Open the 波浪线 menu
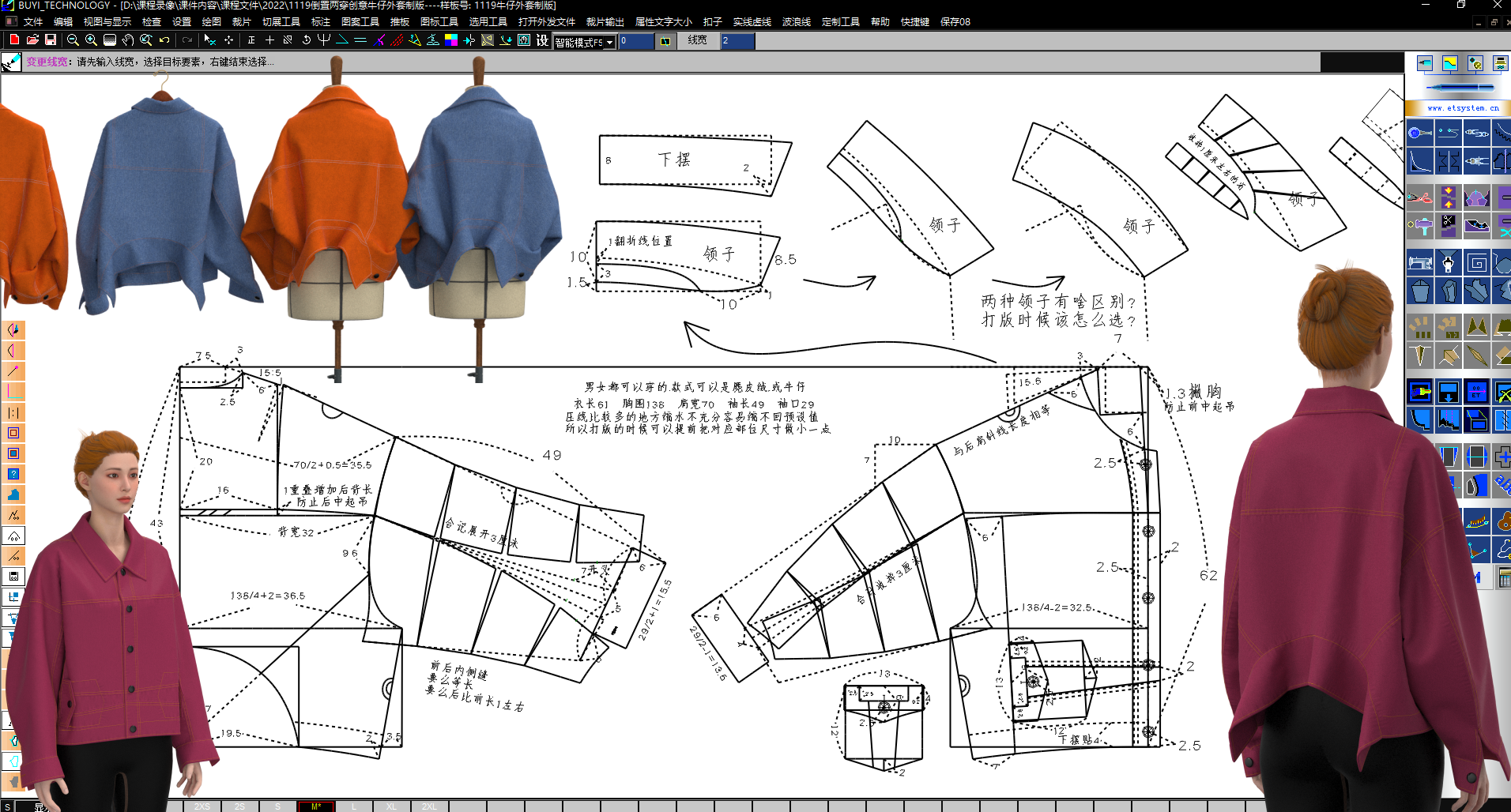This screenshot has width=1511, height=812. coord(797,22)
